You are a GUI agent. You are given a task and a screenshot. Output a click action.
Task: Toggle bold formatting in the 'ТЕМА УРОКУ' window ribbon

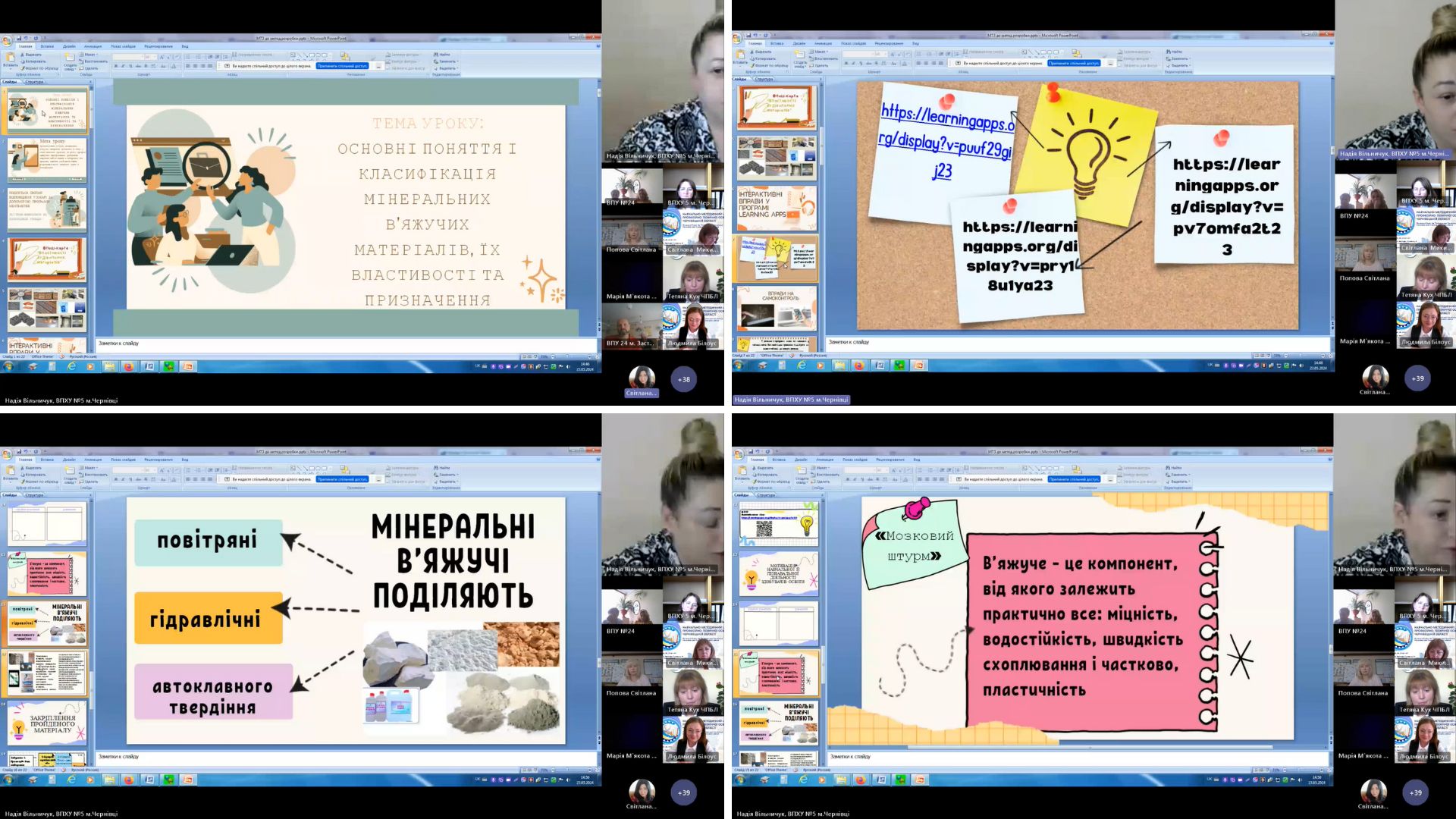pos(117,66)
